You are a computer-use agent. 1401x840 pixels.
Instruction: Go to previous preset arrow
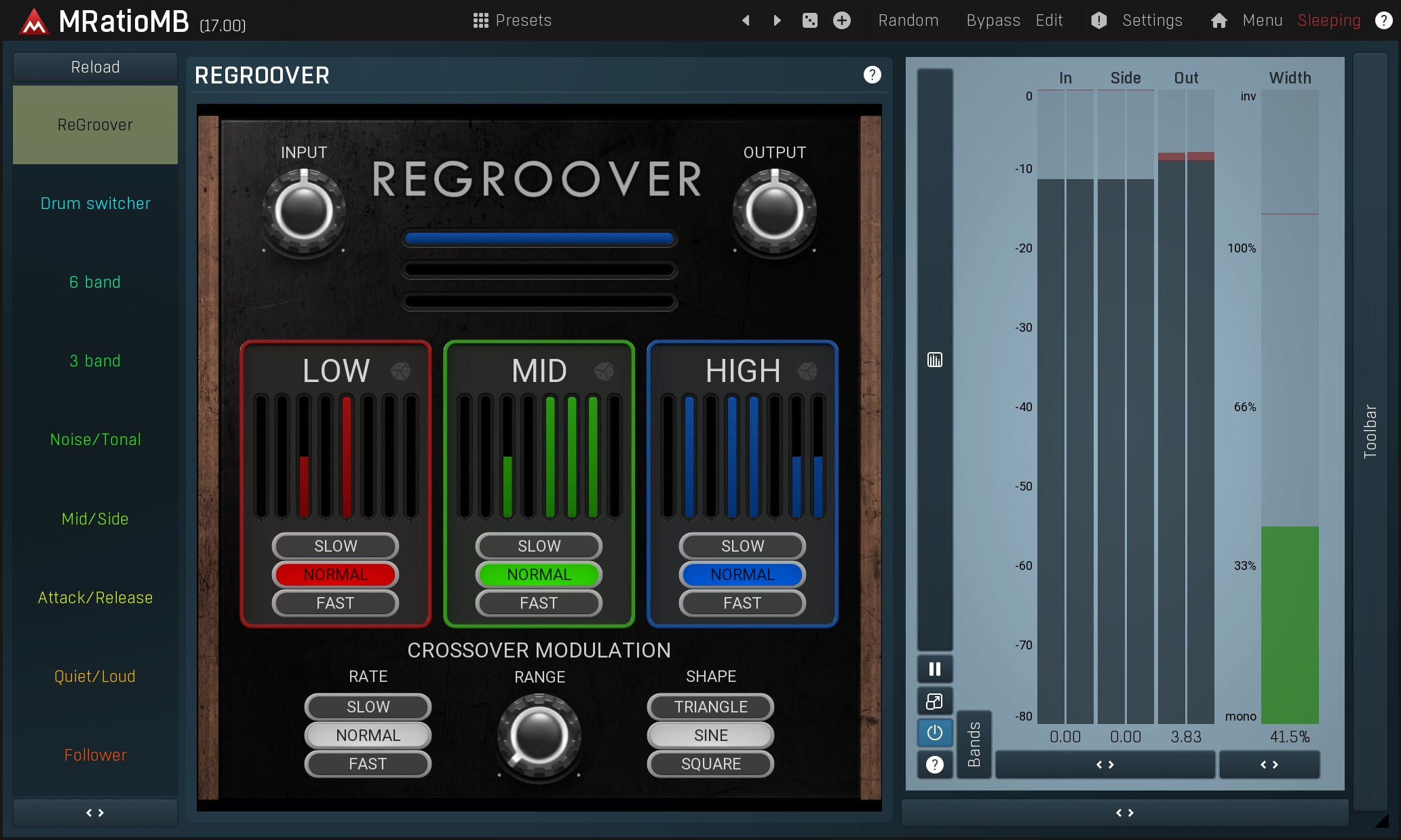746,20
